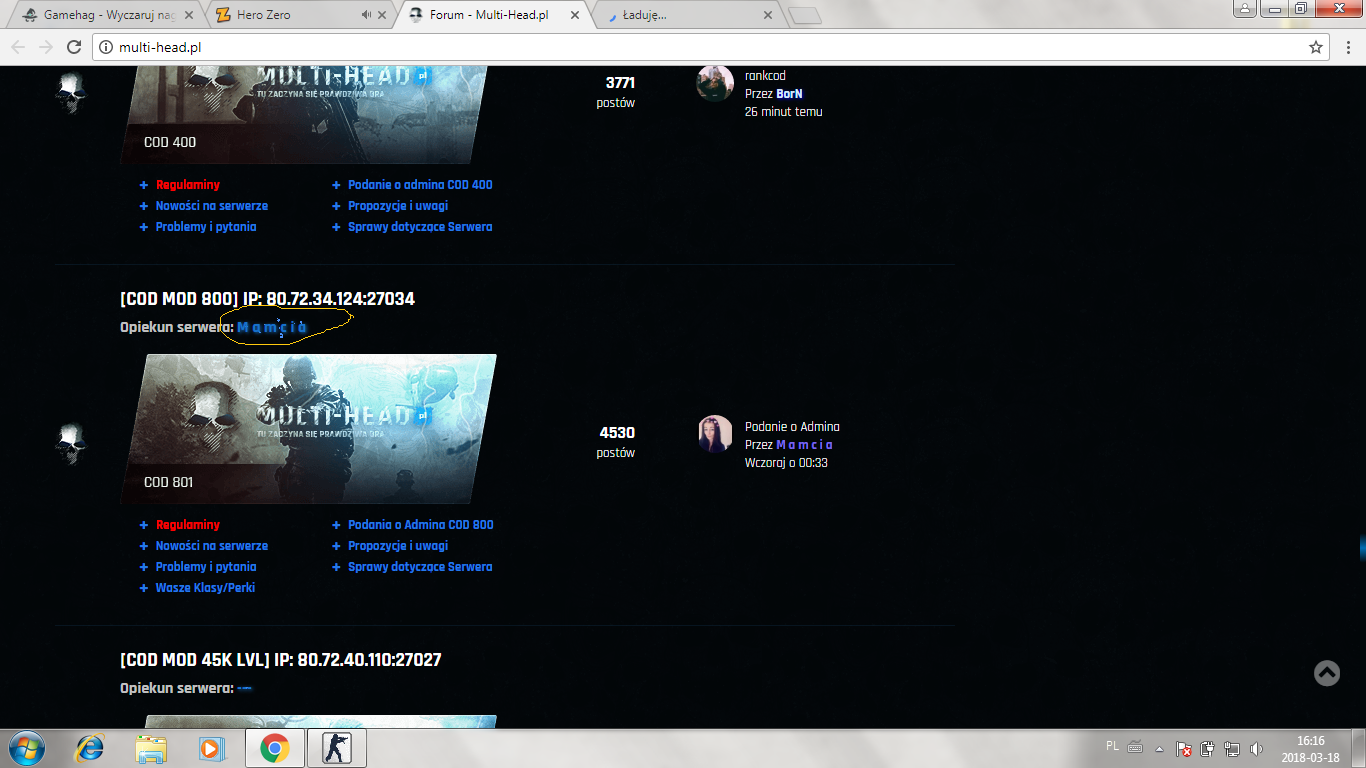Click the COD 801 forum banner
The image size is (1366, 768).
[310, 428]
